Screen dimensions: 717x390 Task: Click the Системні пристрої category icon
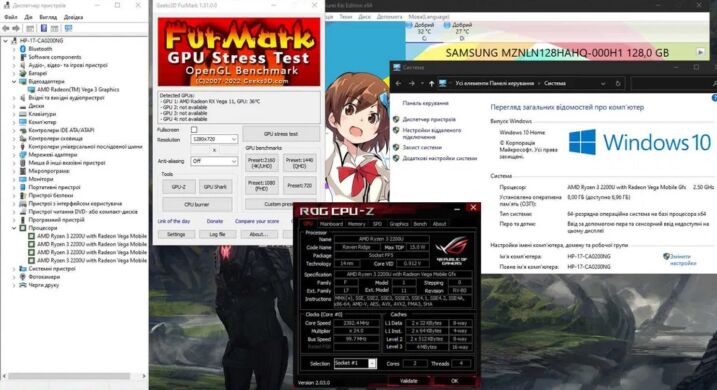click(22, 269)
